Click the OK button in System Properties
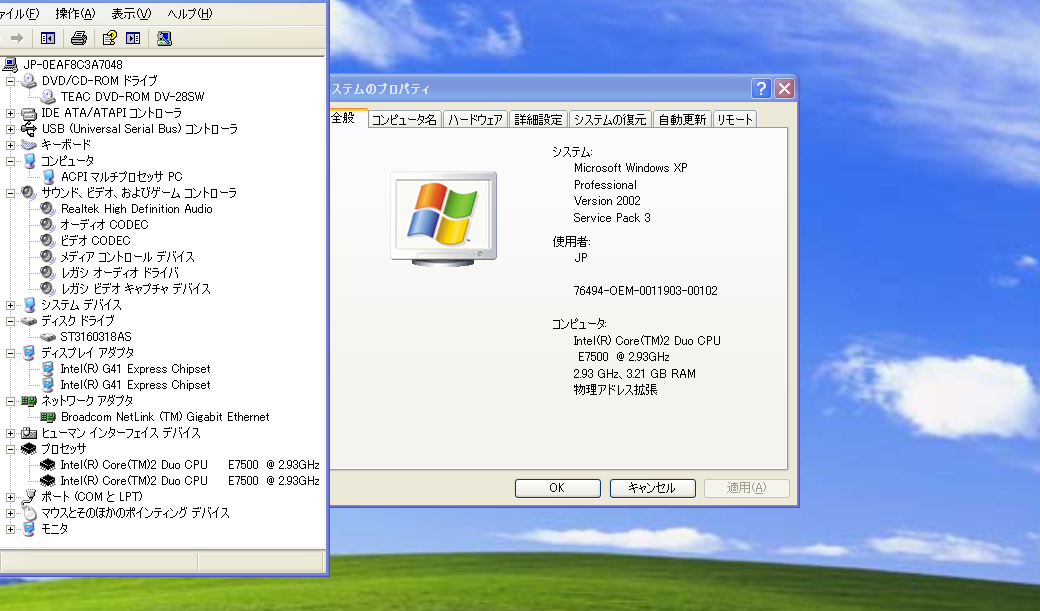 click(557, 488)
